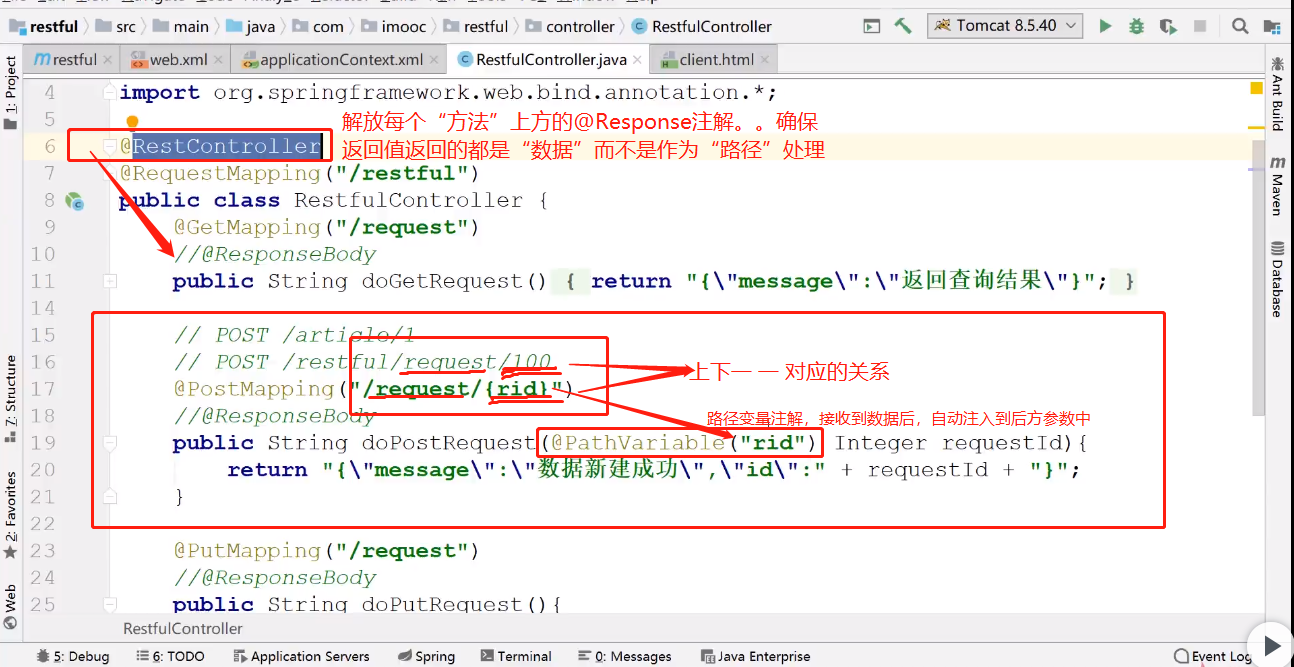Viewport: 1294px width, 667px height.
Task: Collapse the doPostRequest method fold on line 19
Action: click(110, 443)
